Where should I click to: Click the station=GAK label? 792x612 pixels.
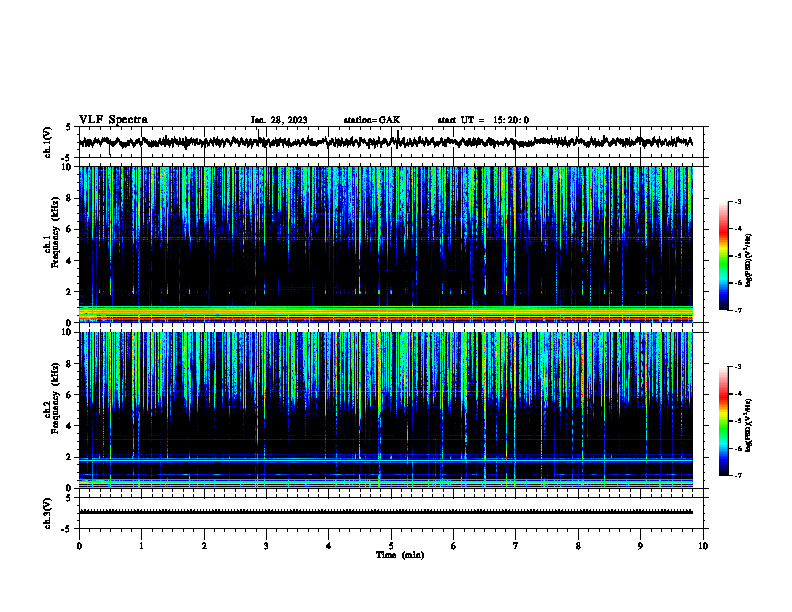pyautogui.click(x=372, y=120)
